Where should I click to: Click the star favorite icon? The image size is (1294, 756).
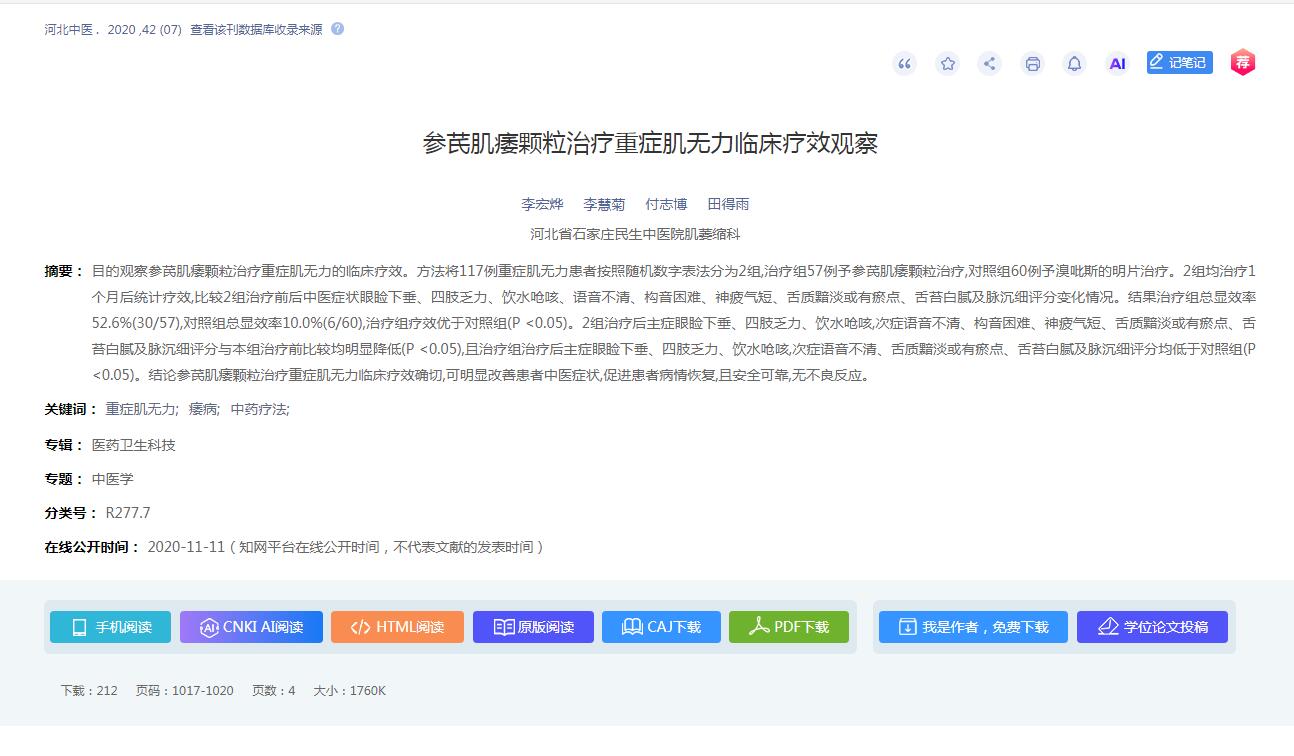947,64
